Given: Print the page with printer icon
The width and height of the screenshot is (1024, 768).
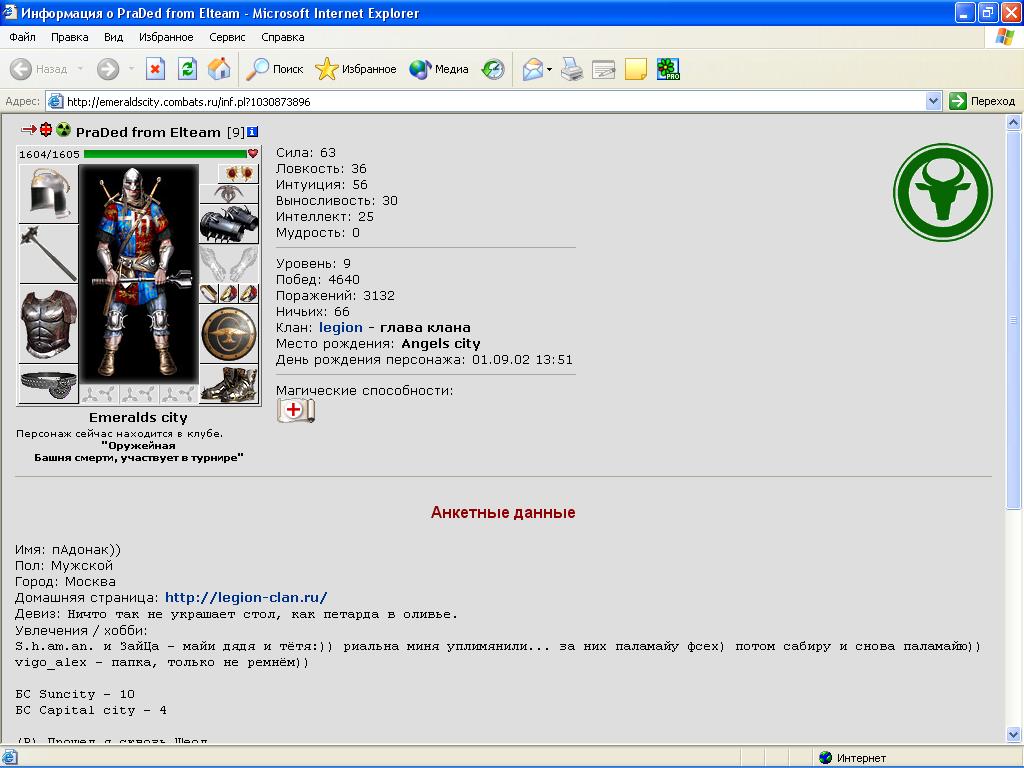Looking at the screenshot, I should click(x=572, y=69).
